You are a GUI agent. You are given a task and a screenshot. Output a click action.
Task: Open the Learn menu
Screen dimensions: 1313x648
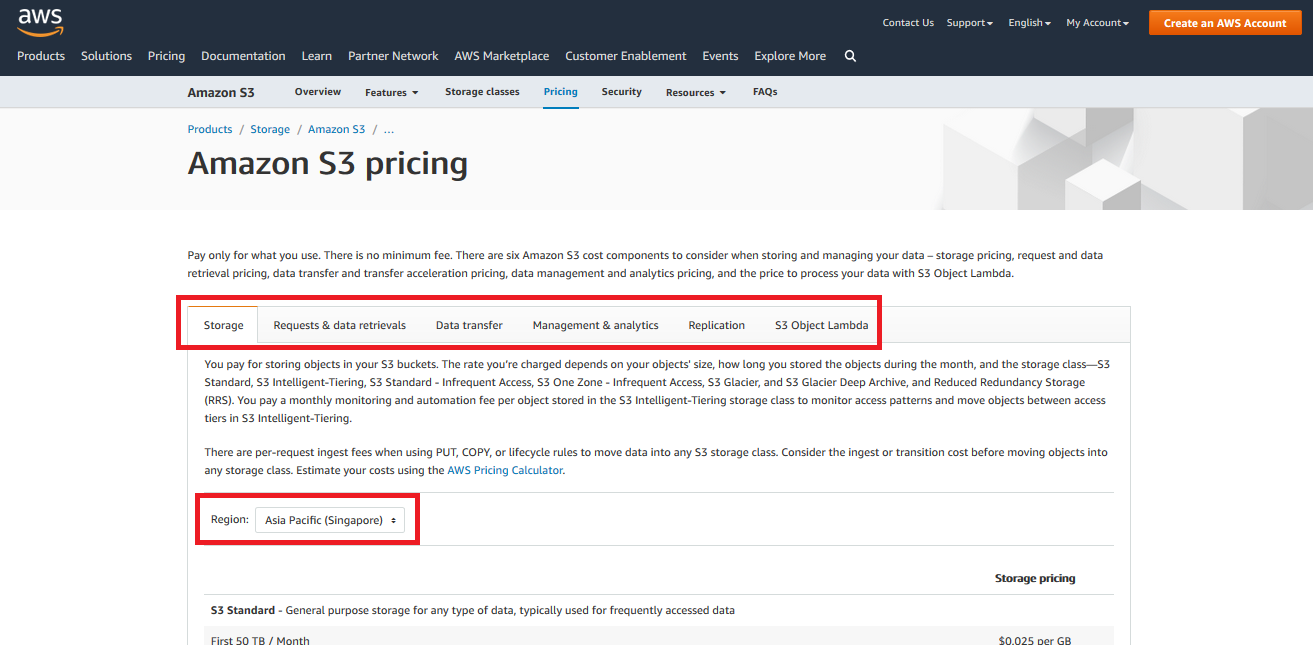[x=317, y=56]
